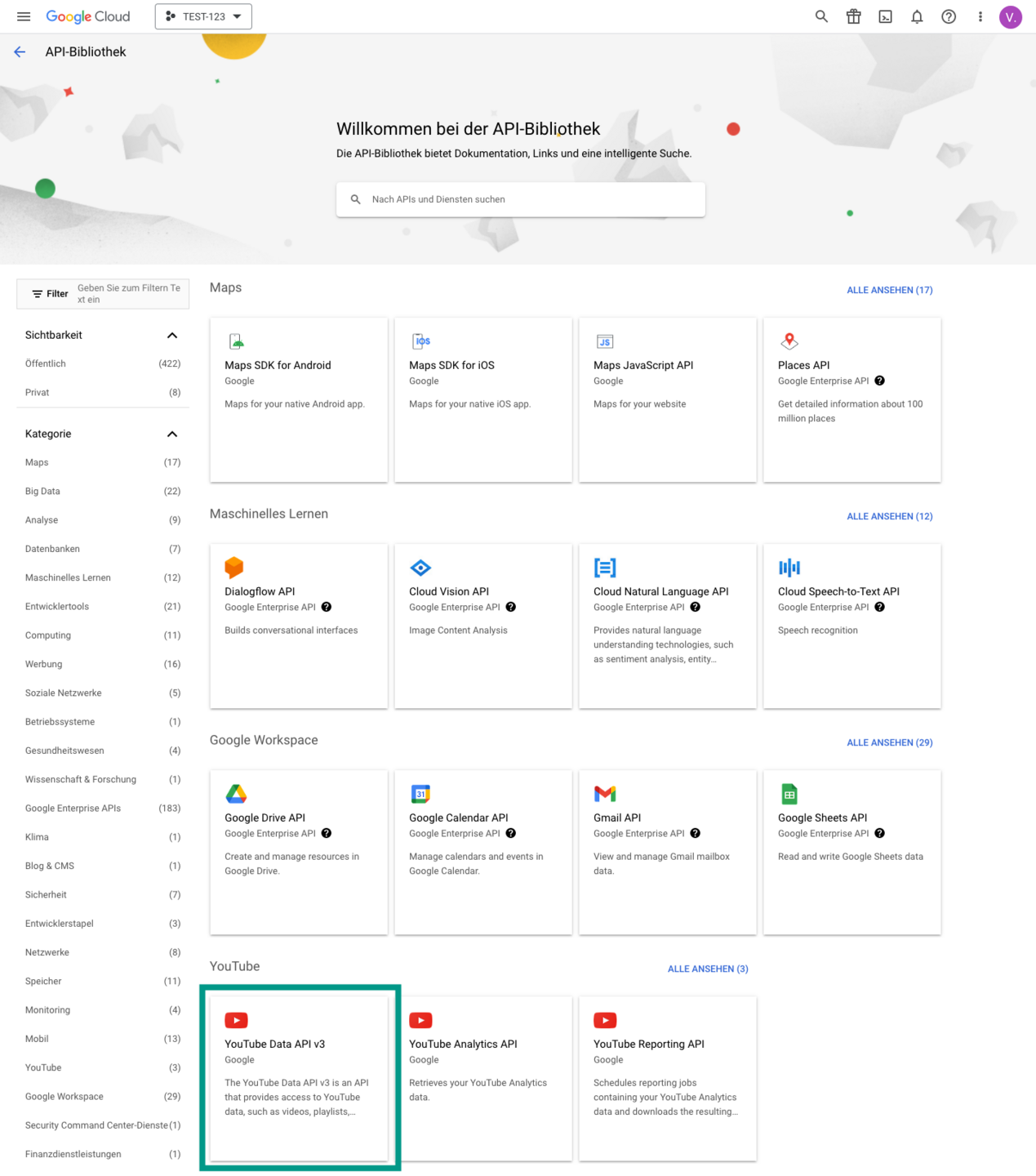The width and height of the screenshot is (1036, 1176).
Task: Open the notifications bell
Action: point(917,16)
